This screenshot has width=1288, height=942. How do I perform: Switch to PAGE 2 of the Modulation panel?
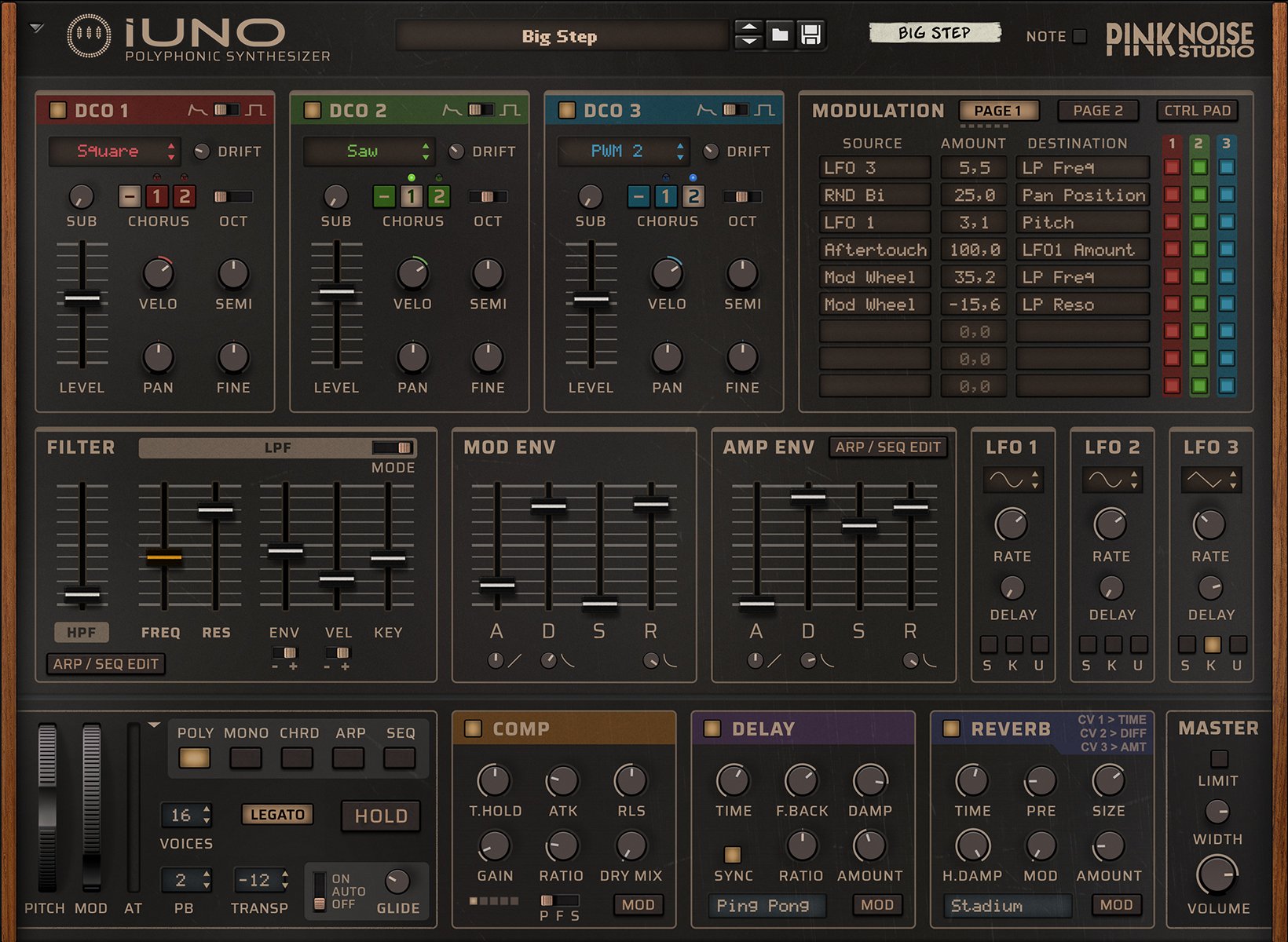pos(1096,110)
